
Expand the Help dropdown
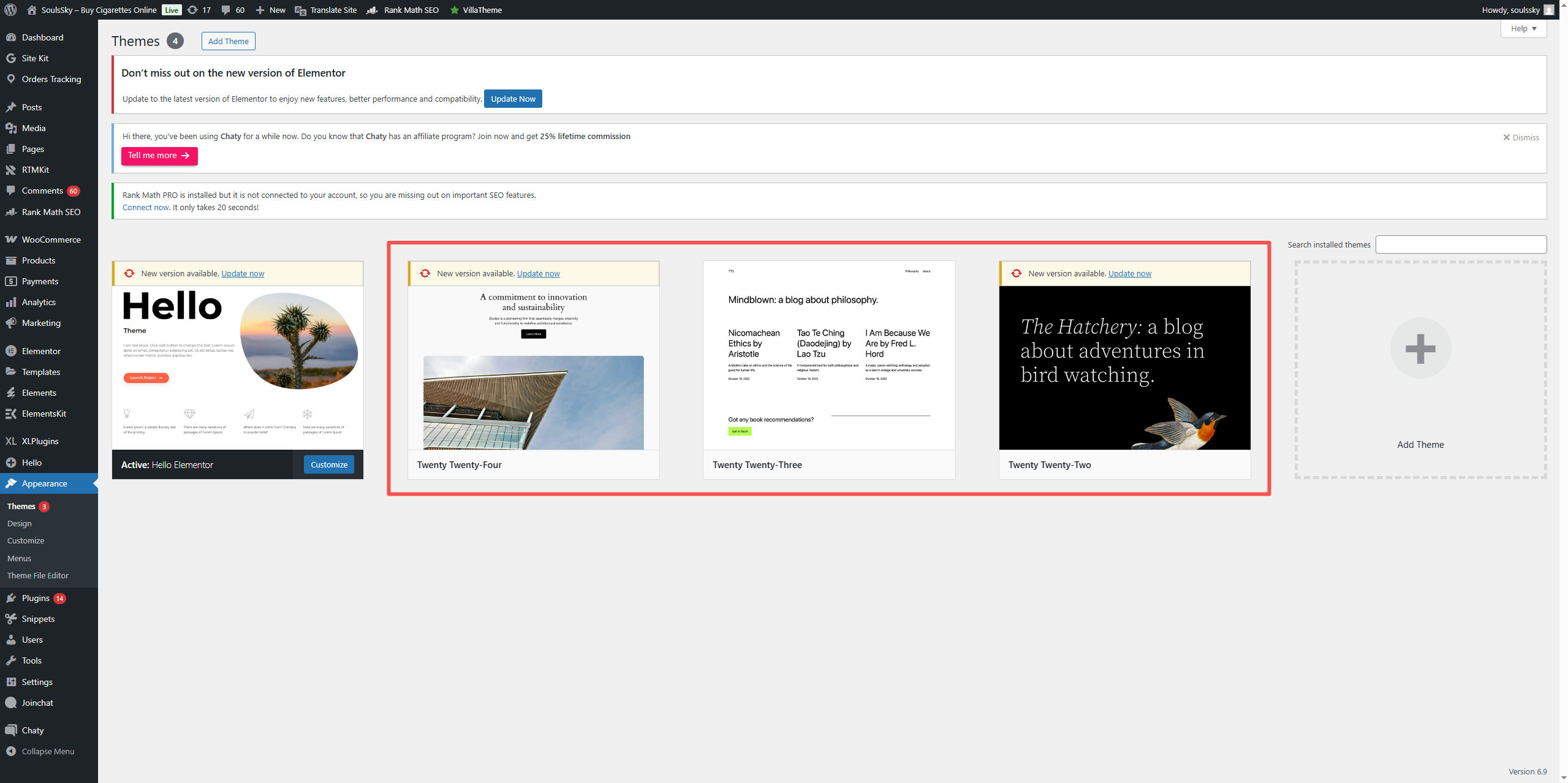tap(1523, 28)
